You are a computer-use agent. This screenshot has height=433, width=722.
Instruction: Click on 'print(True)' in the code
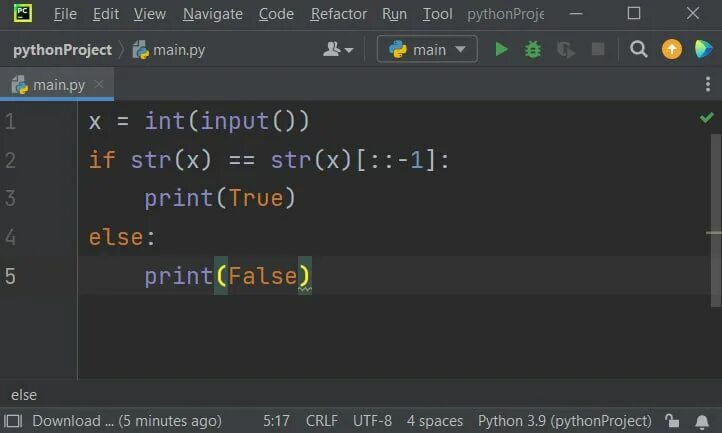220,199
